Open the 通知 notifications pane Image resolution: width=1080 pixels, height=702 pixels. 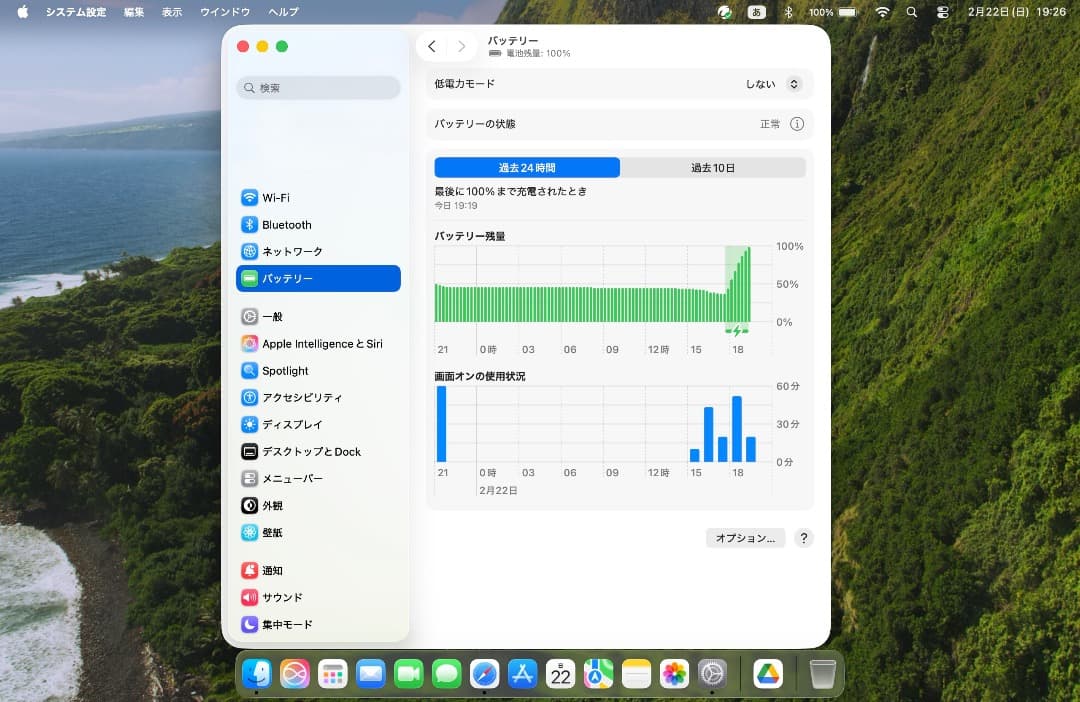[x=276, y=570]
